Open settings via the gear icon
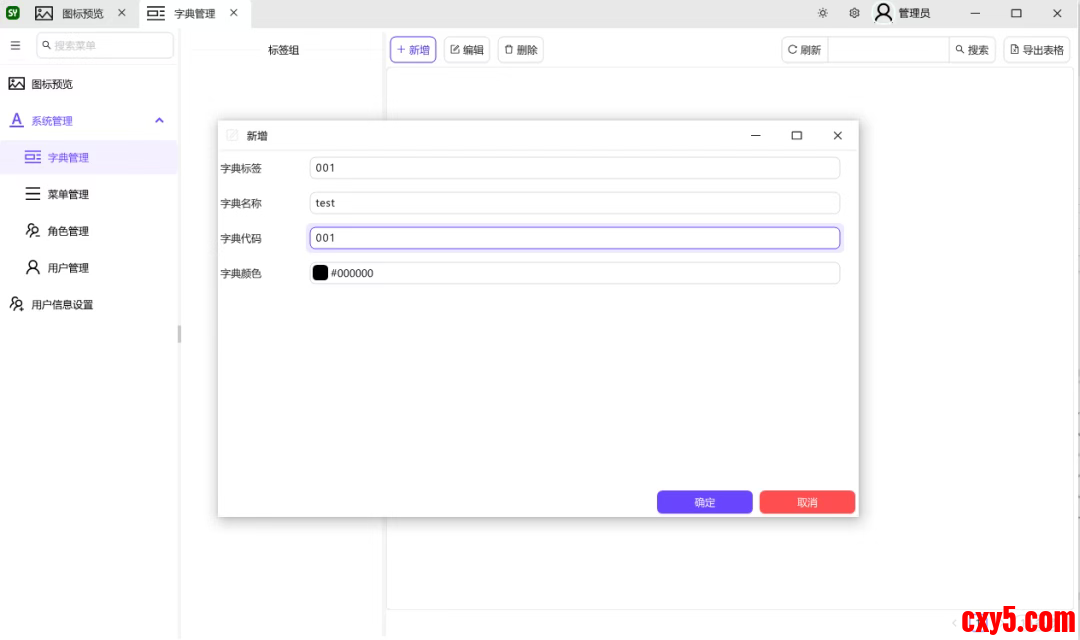The width and height of the screenshot is (1080, 640). click(854, 13)
